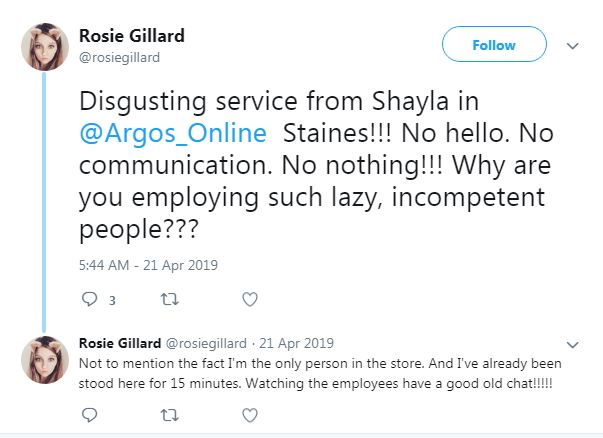Screen dimensions: 603x438
Task: Follow Rosie Gillard
Action: [494, 45]
